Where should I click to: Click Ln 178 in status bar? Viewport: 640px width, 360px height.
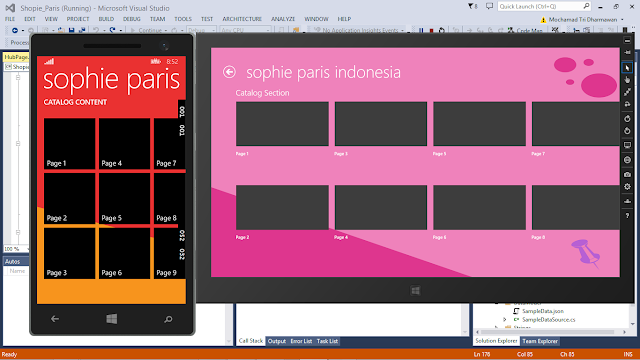click(482, 354)
